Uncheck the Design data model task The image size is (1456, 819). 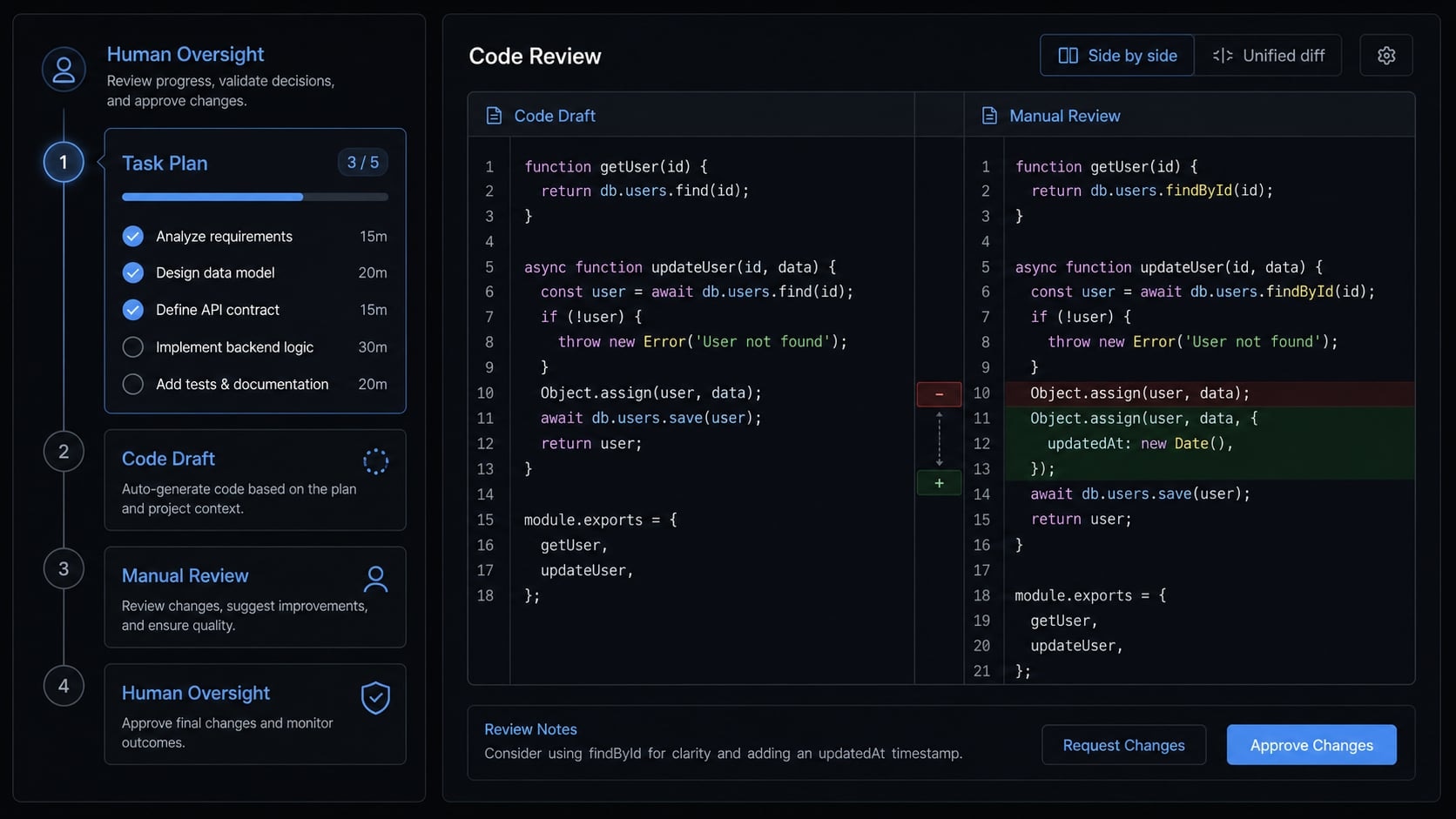[x=132, y=272]
